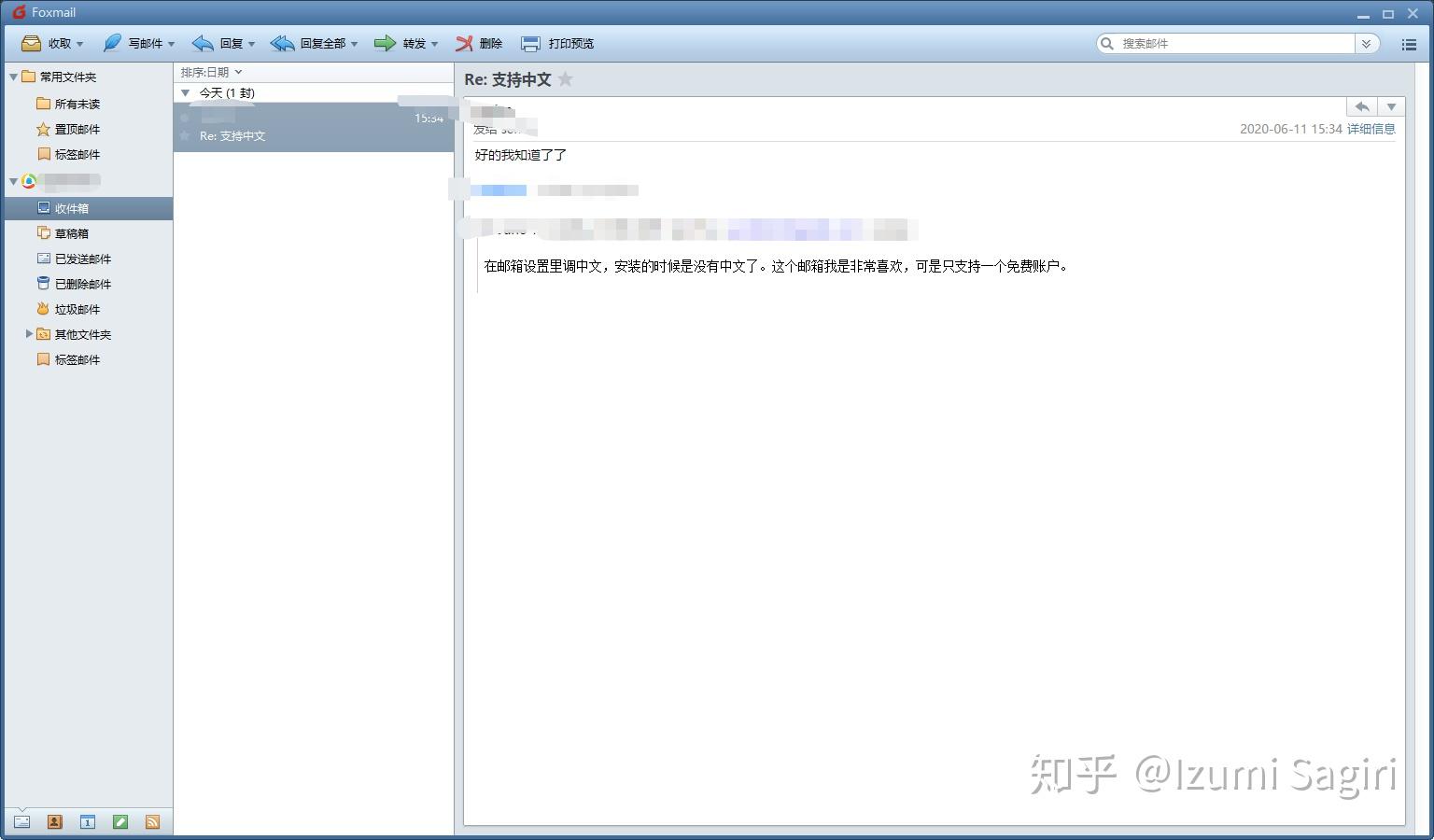Click the 搜索邮件 search input field
This screenshot has height=840, width=1434.
[x=1223, y=43]
